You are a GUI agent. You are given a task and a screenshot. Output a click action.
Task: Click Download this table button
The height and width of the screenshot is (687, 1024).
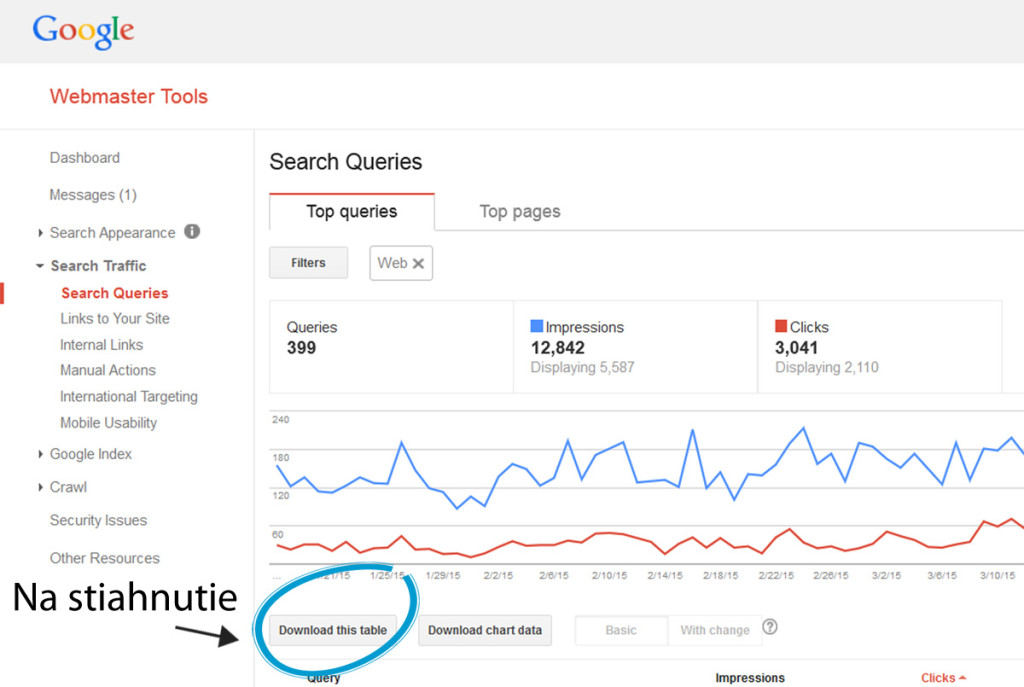tap(333, 630)
